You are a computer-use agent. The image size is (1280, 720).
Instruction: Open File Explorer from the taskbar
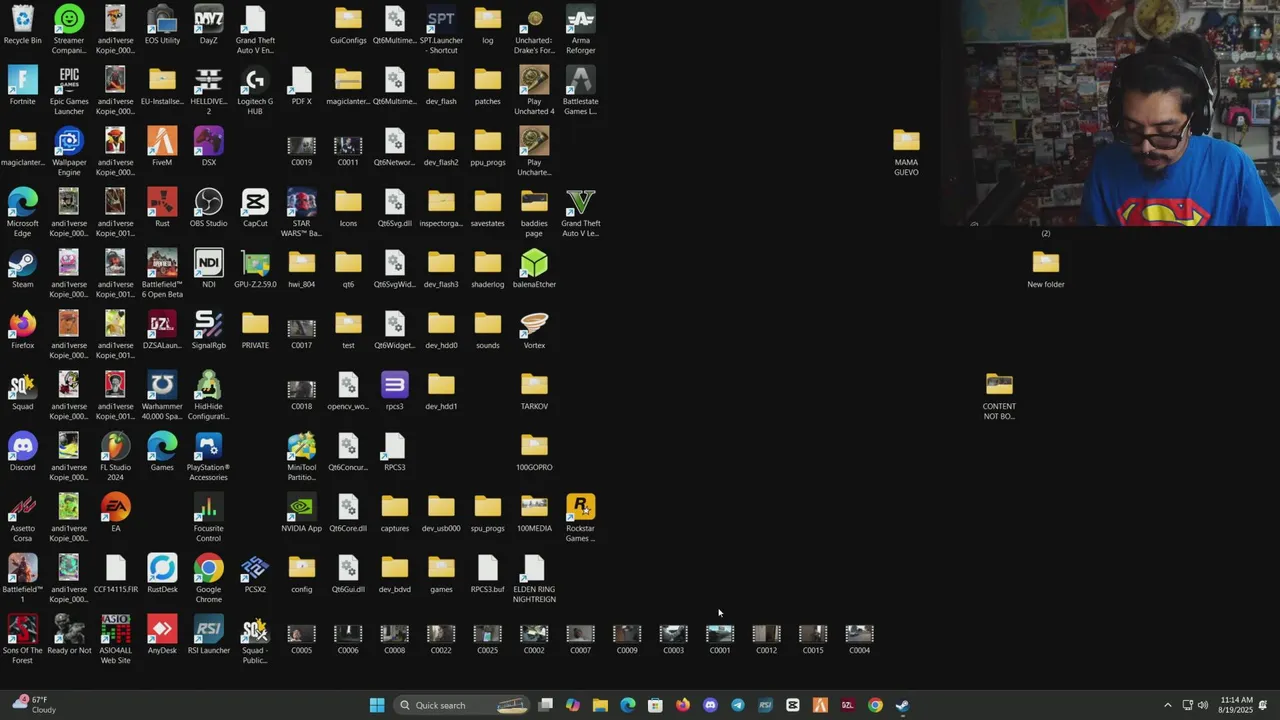point(600,705)
